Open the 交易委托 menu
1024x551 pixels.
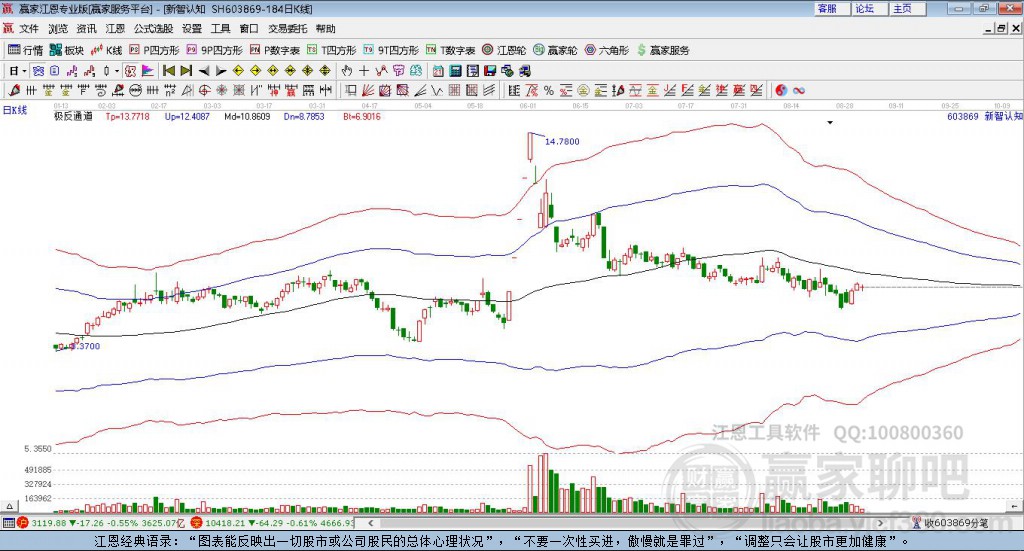[x=287, y=29]
